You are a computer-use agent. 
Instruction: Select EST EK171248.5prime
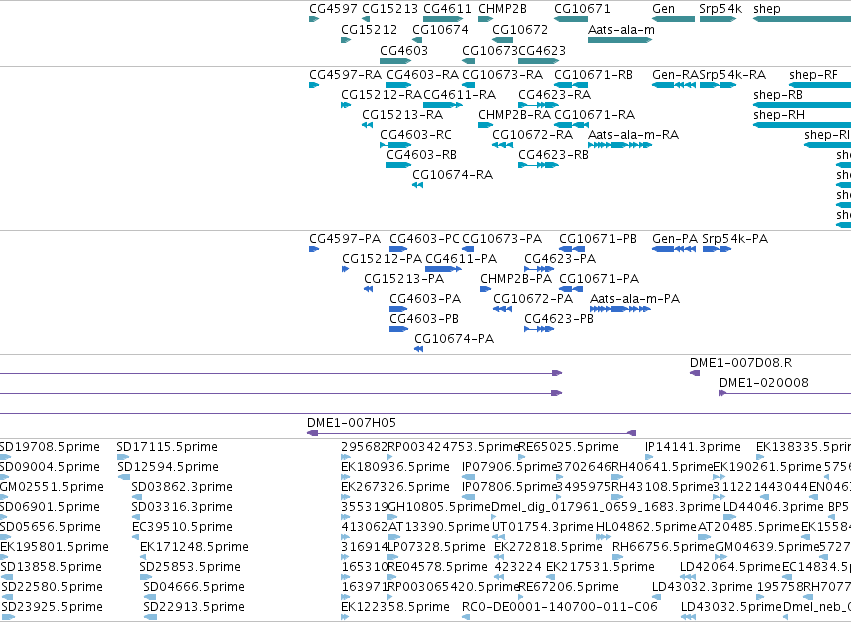[194, 548]
